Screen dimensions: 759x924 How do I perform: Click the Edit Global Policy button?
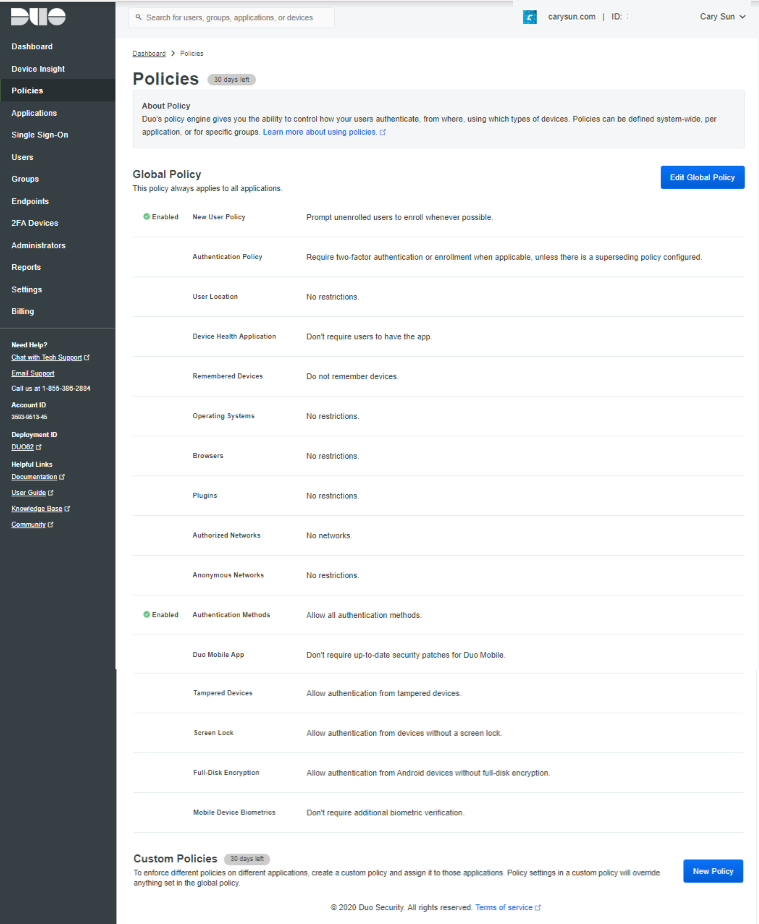tap(702, 177)
